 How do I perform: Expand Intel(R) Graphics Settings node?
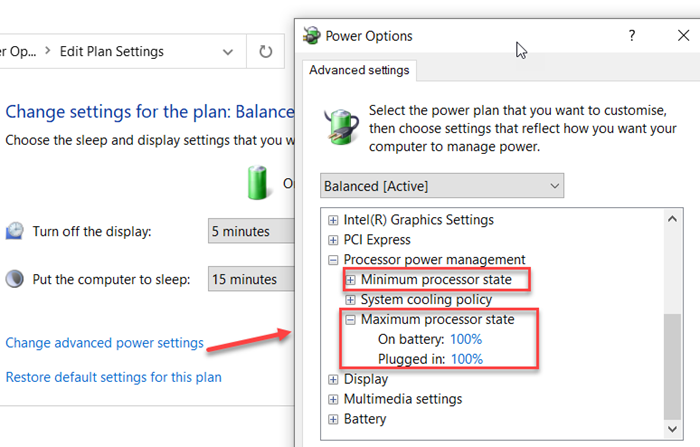334,220
